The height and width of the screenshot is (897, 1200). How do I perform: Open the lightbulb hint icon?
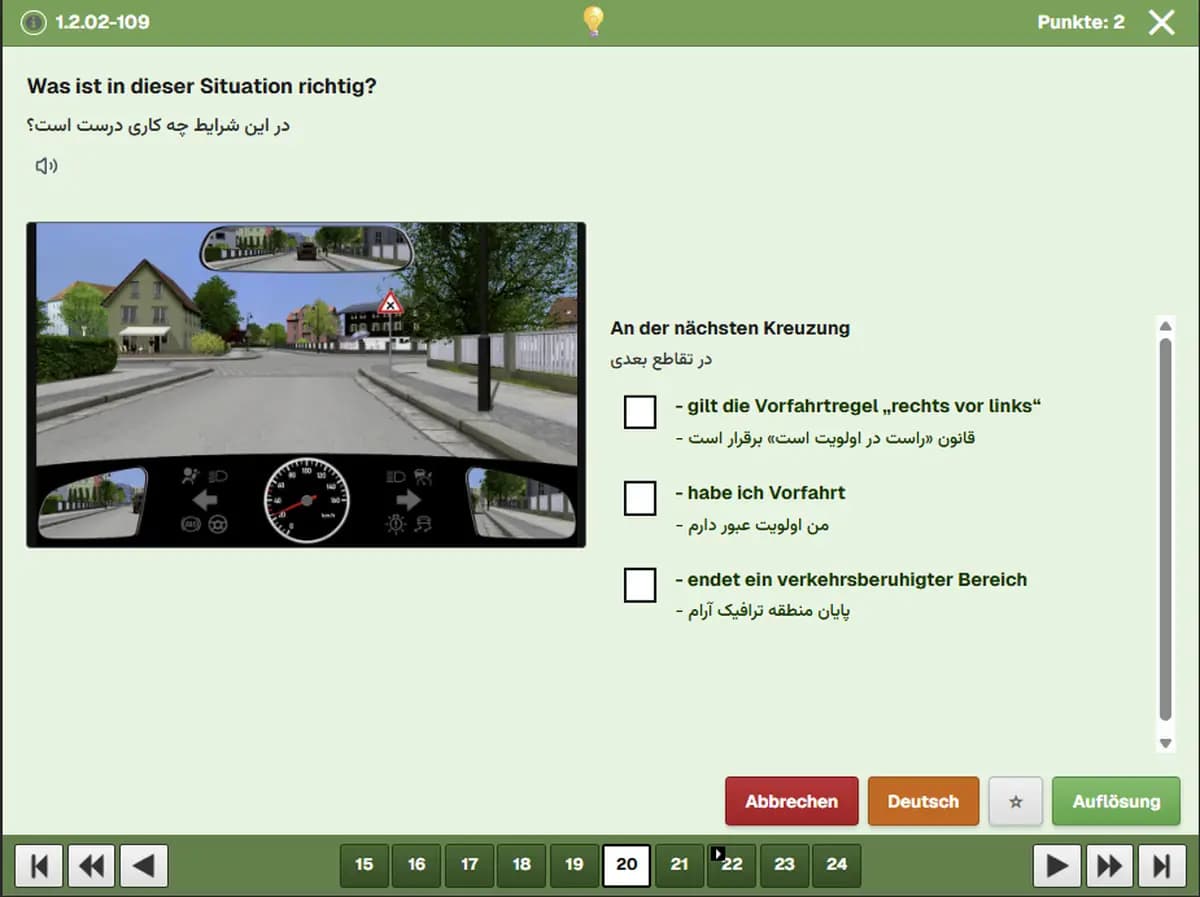click(x=594, y=21)
